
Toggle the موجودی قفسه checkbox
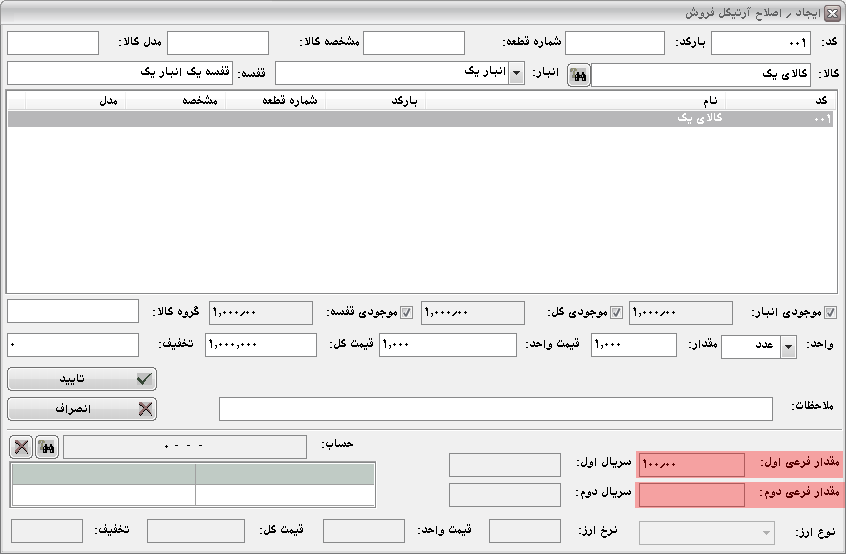[407, 313]
